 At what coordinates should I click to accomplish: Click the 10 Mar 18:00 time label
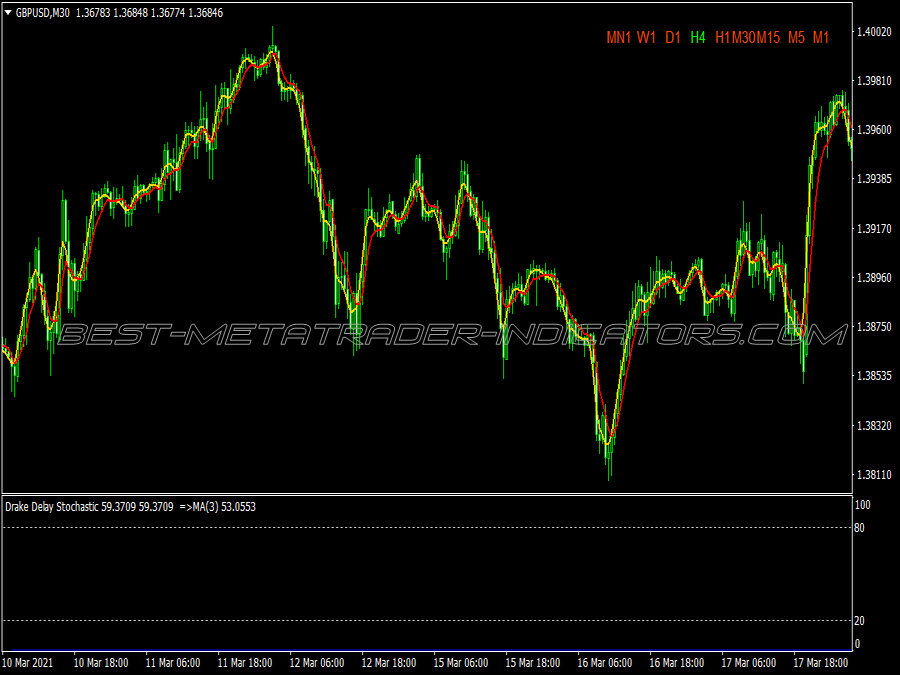101,663
